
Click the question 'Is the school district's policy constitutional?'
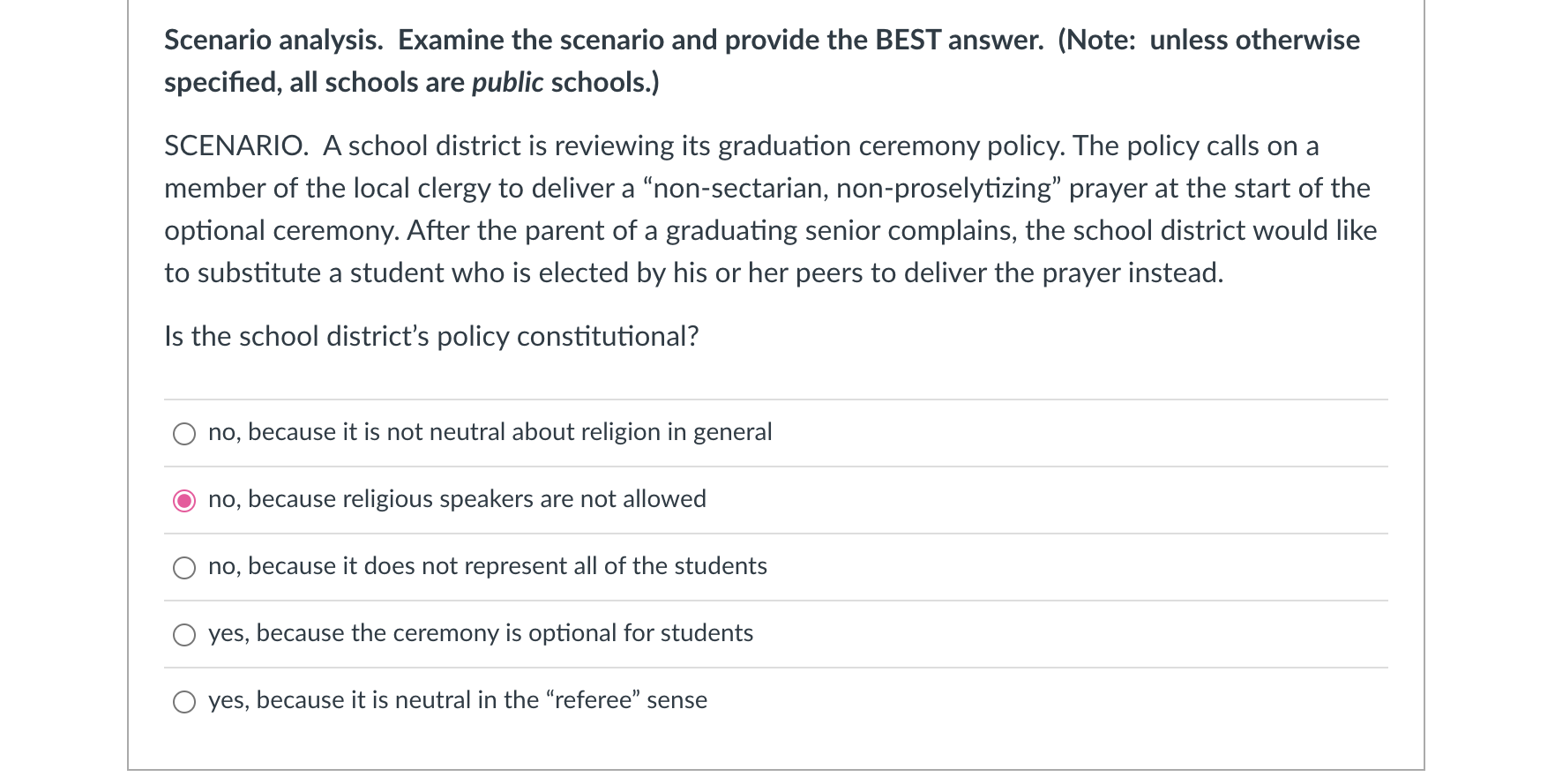[x=431, y=337]
